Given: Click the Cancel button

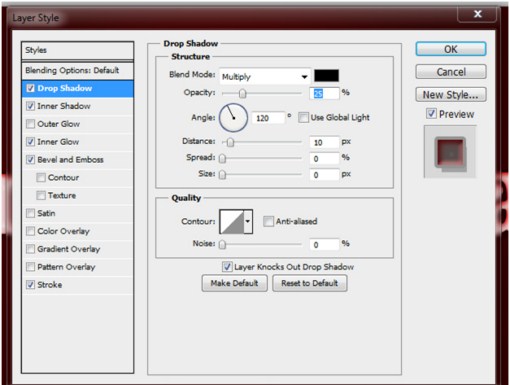Looking at the screenshot, I should (451, 72).
